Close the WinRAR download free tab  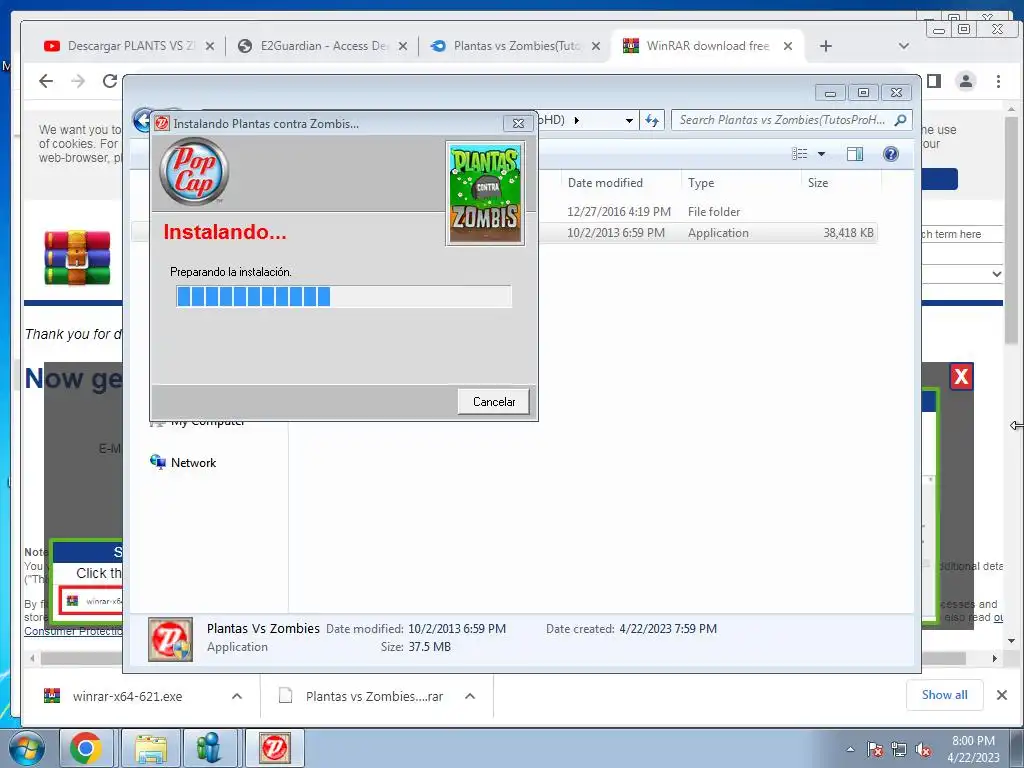(788, 46)
